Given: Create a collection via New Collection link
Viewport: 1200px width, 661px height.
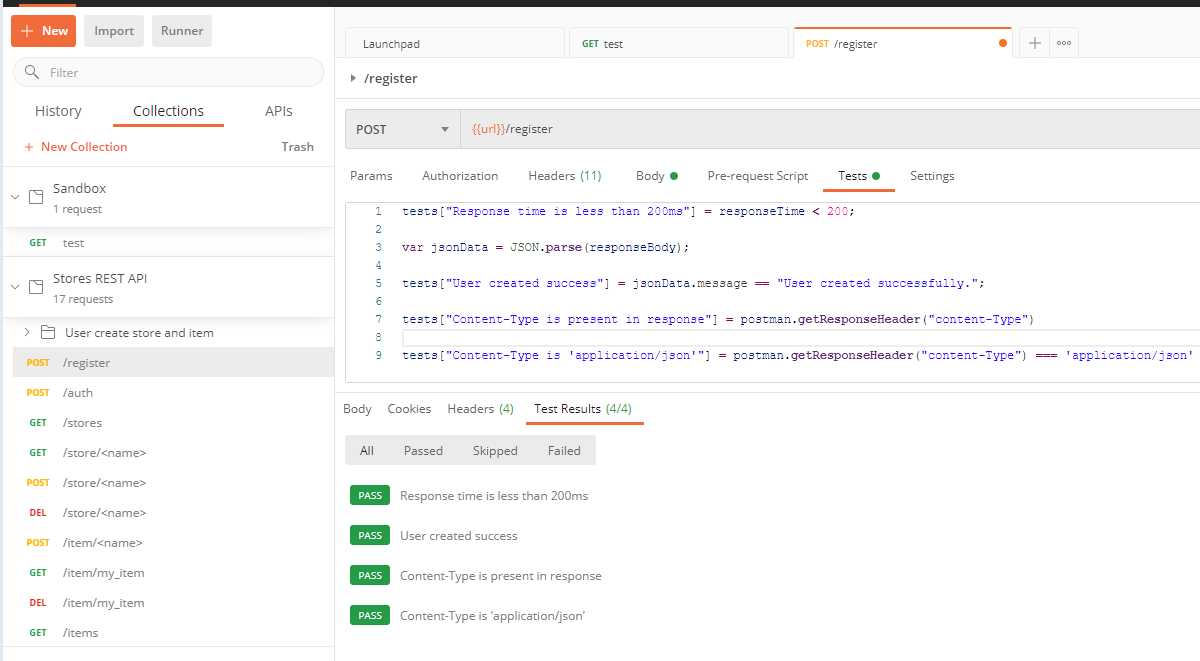Looking at the screenshot, I should [76, 147].
